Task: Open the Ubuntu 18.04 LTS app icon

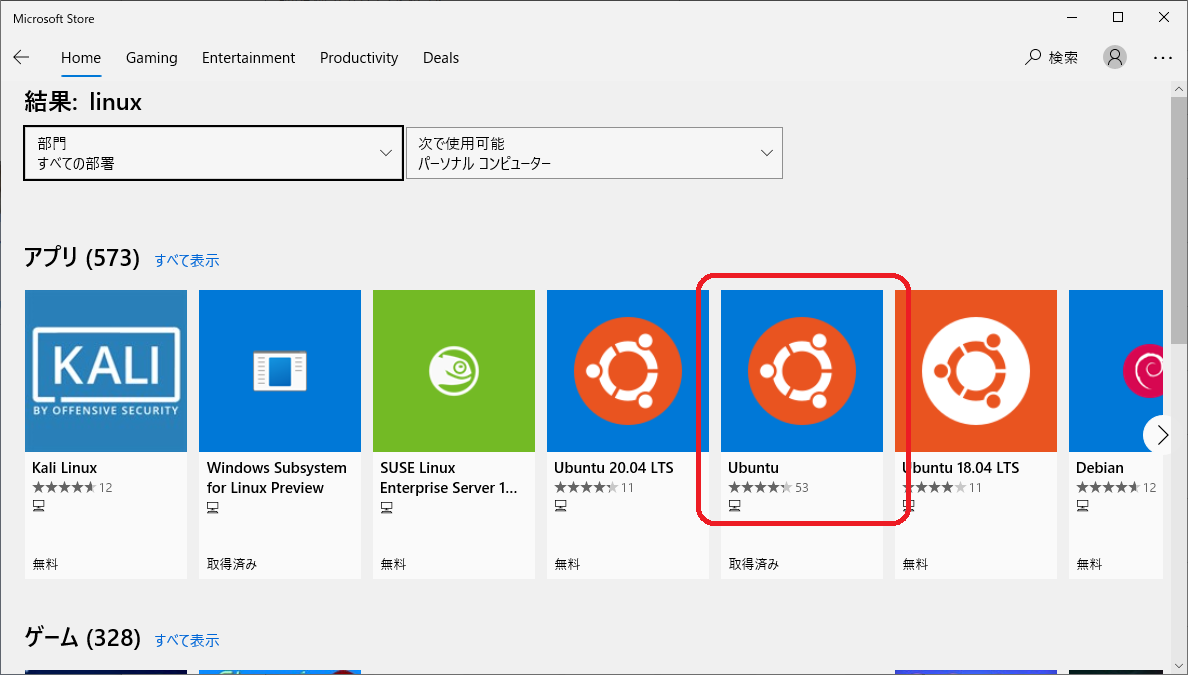Action: [x=975, y=371]
